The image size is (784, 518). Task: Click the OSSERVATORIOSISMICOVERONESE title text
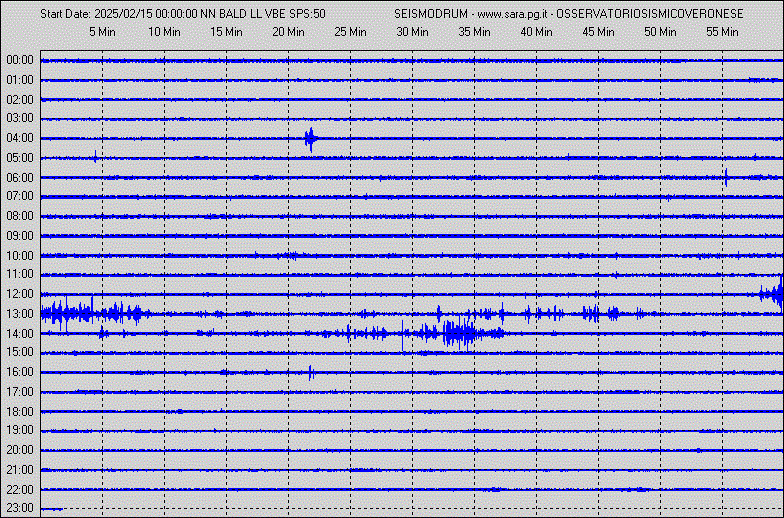pos(650,14)
